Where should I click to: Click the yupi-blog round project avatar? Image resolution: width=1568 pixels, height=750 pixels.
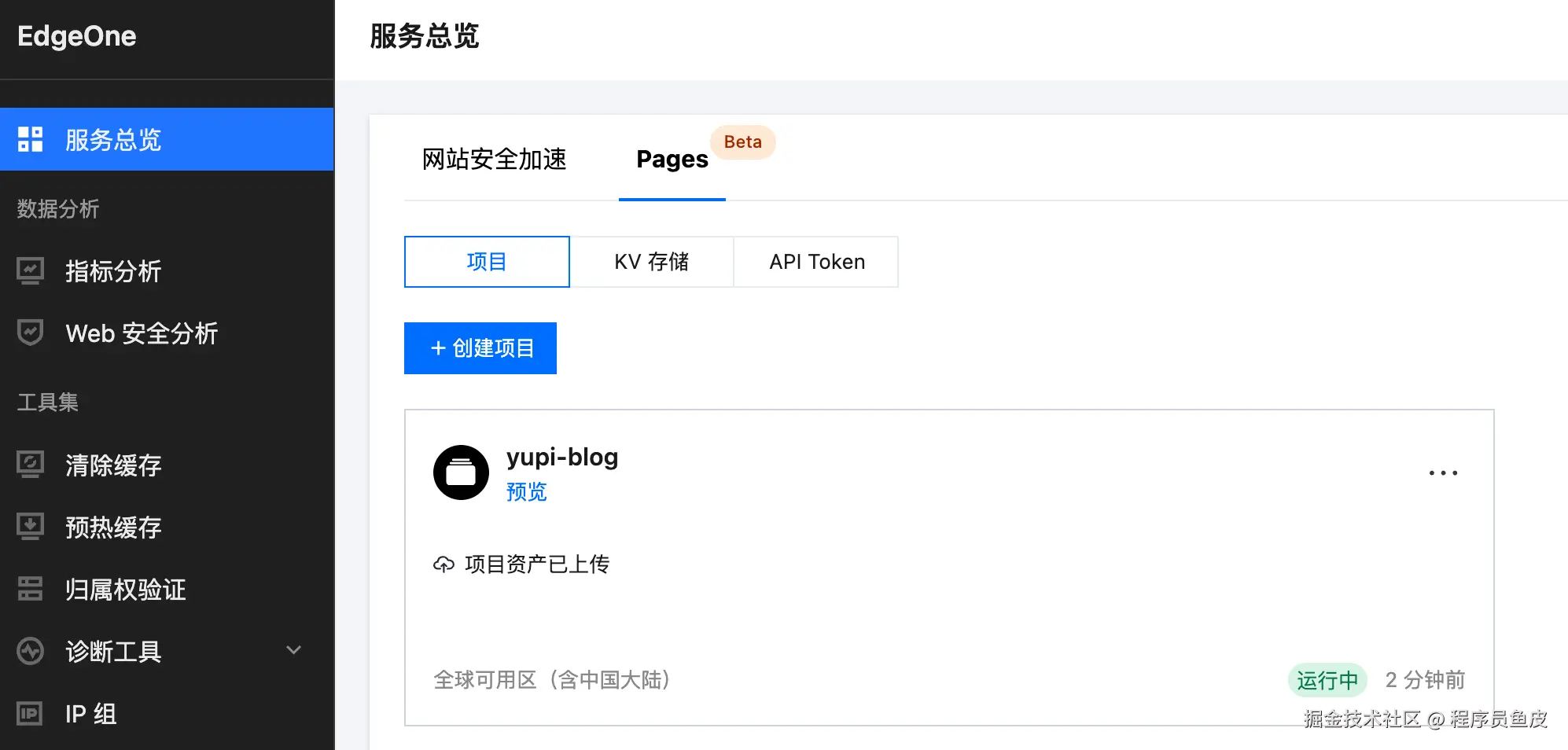point(461,472)
